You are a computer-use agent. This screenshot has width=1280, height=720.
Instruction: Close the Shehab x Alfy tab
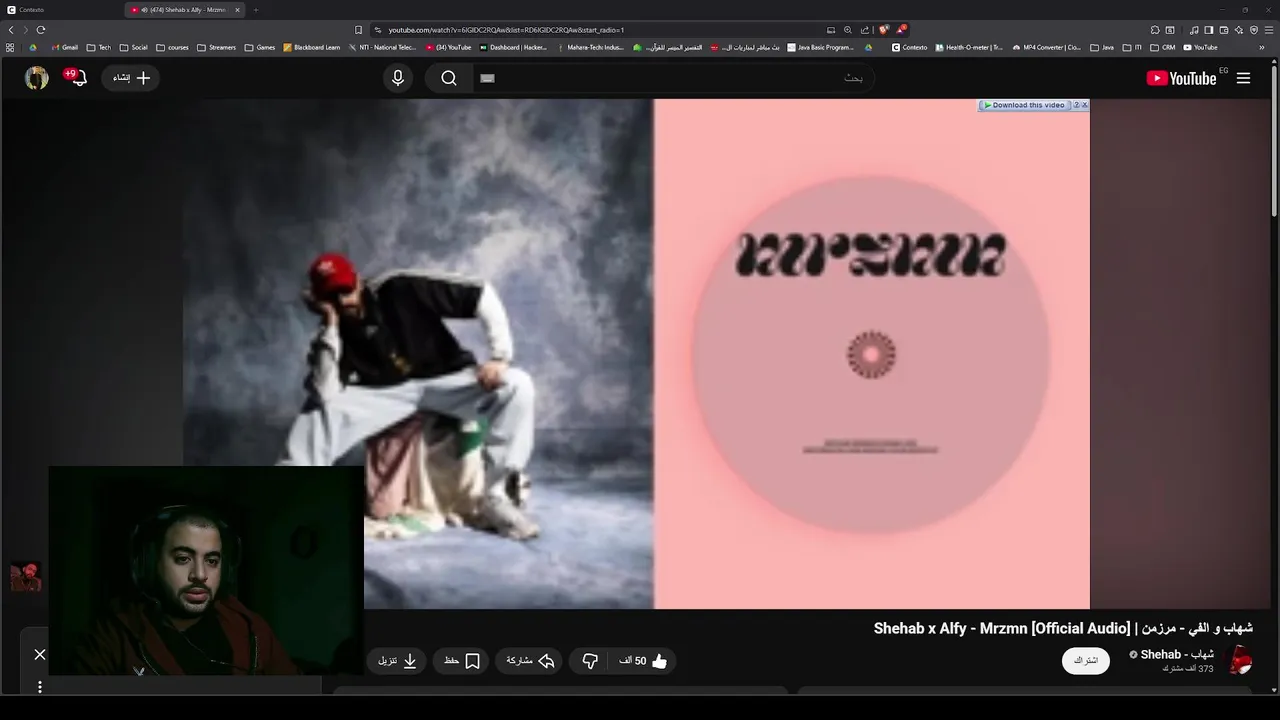pos(237,10)
